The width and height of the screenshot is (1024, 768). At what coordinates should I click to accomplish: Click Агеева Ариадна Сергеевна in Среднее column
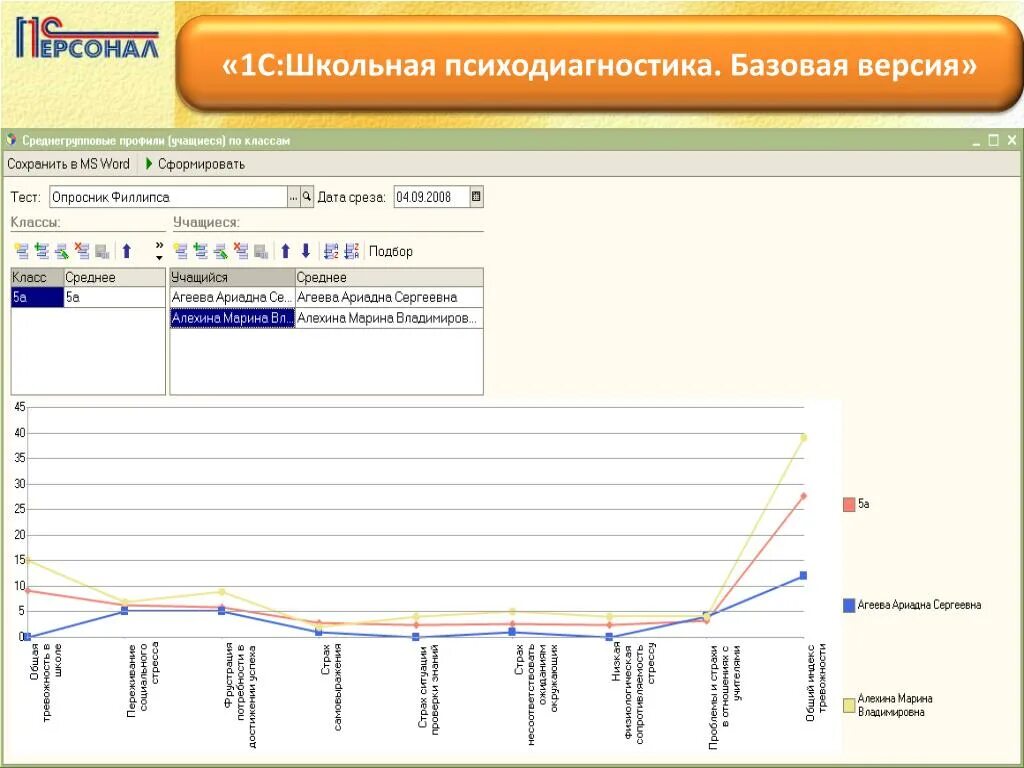(x=389, y=297)
